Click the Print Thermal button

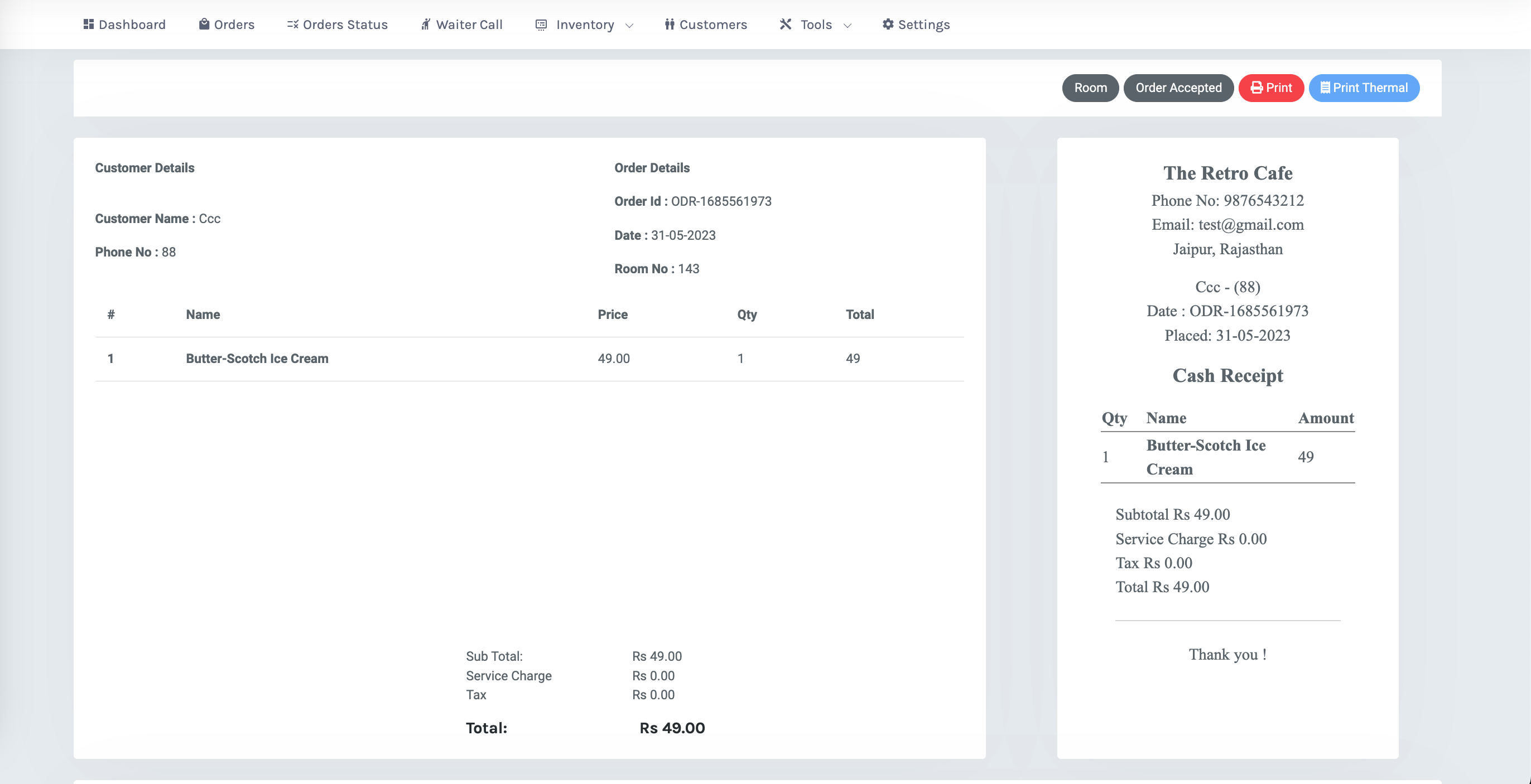click(x=1364, y=87)
